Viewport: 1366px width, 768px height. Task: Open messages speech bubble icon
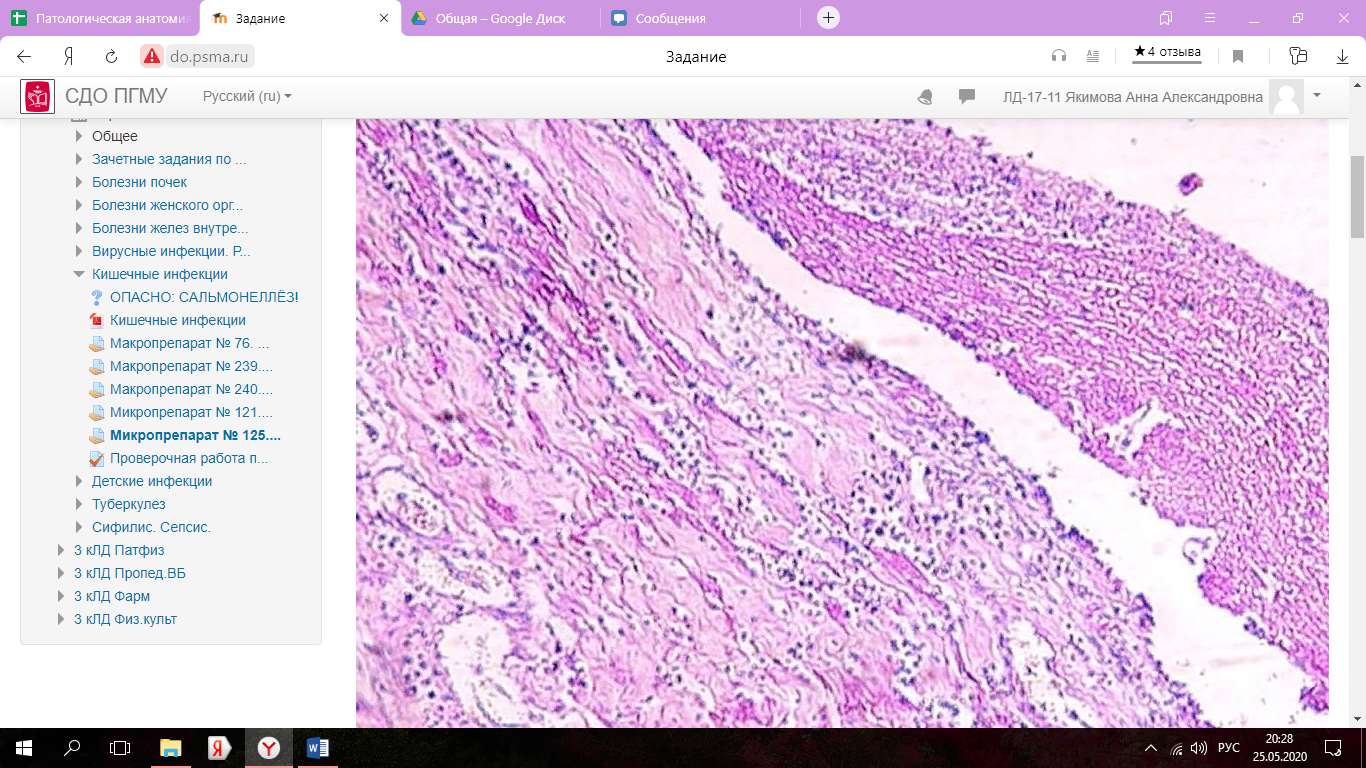coord(967,97)
